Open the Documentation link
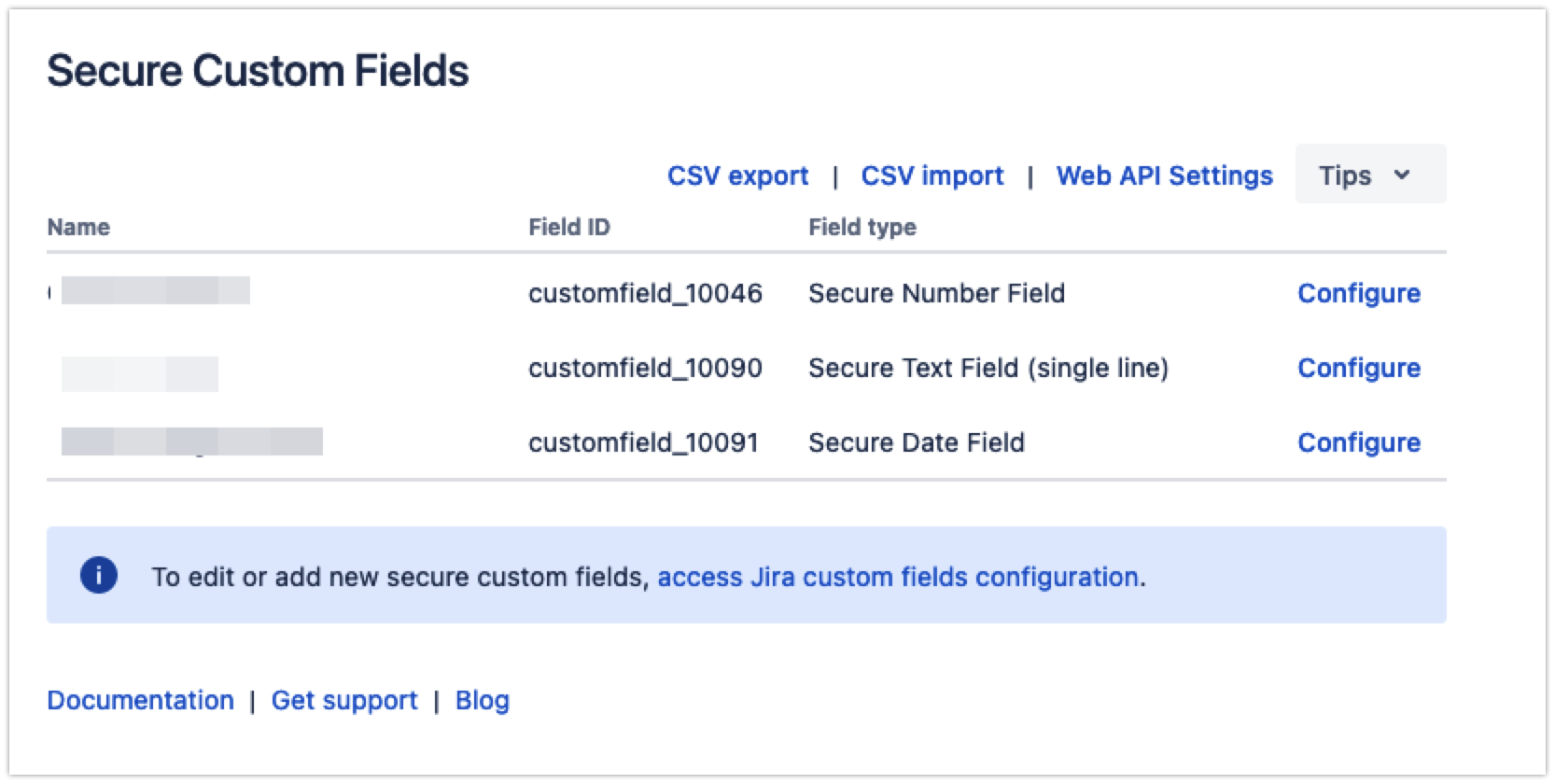This screenshot has height=784, width=1555. point(140,700)
